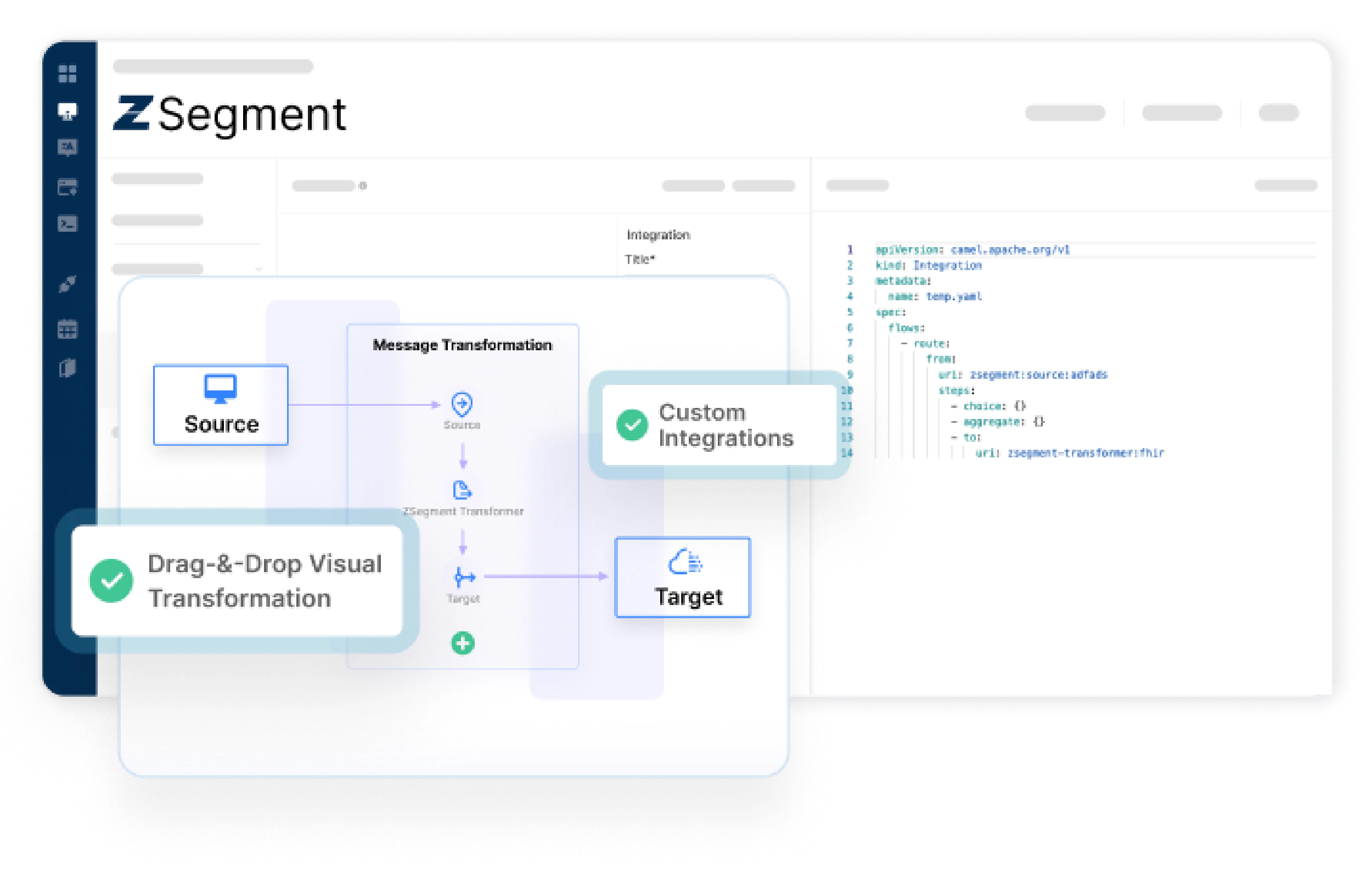Click the rocket-shaped sidebar icon
The width and height of the screenshot is (1372, 890).
(68, 284)
